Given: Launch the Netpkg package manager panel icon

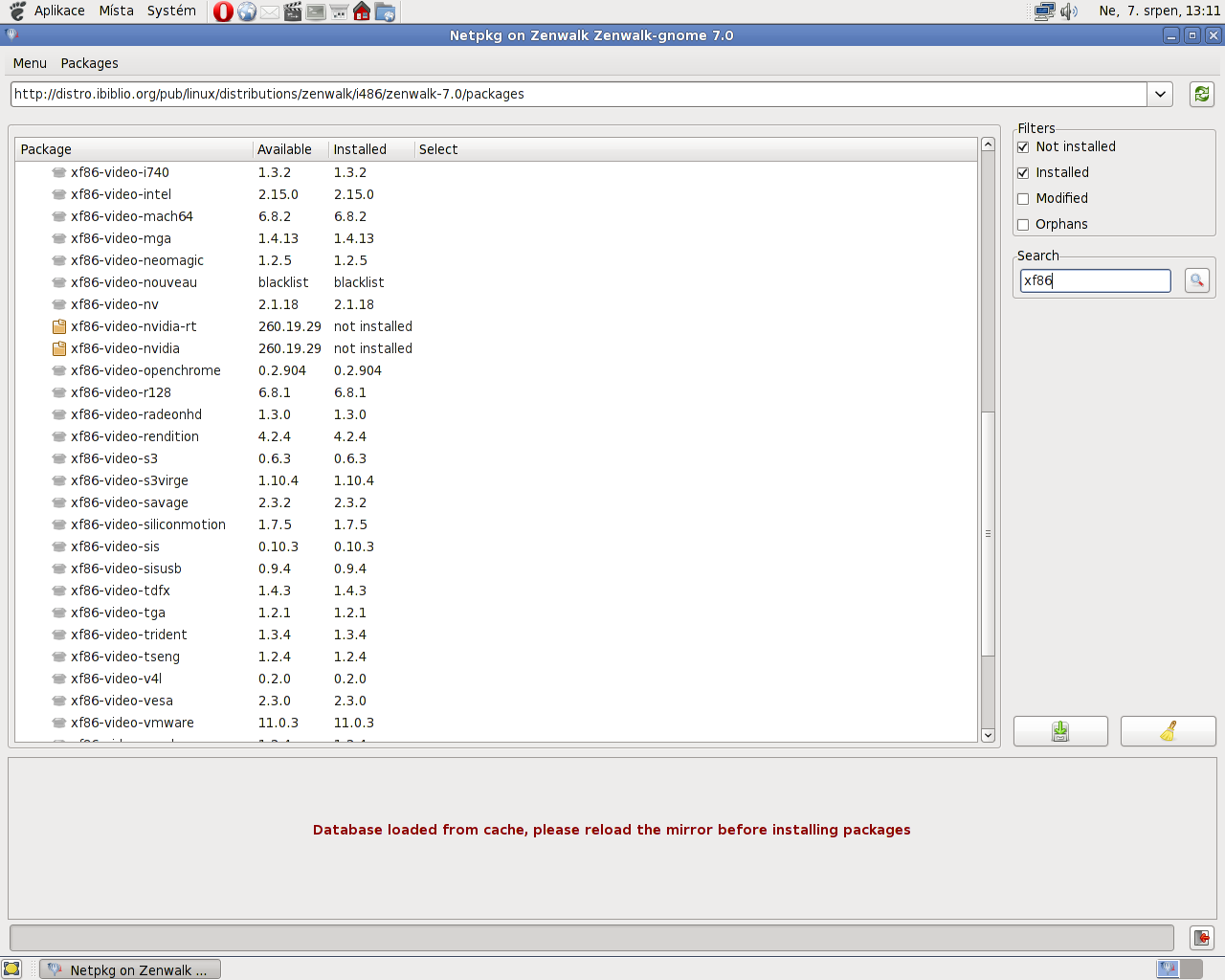Looking at the screenshot, I should click(339, 11).
